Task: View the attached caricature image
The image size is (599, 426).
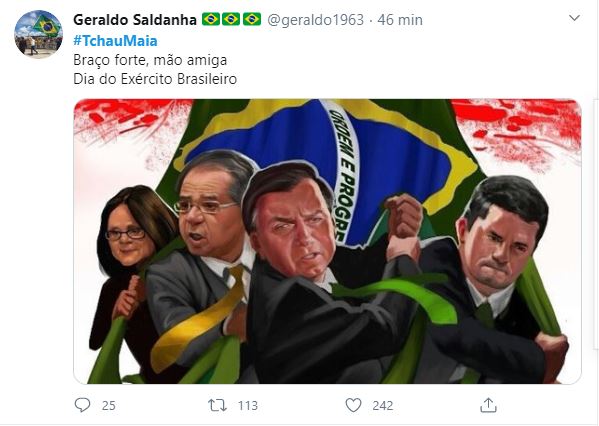Action: [x=327, y=241]
